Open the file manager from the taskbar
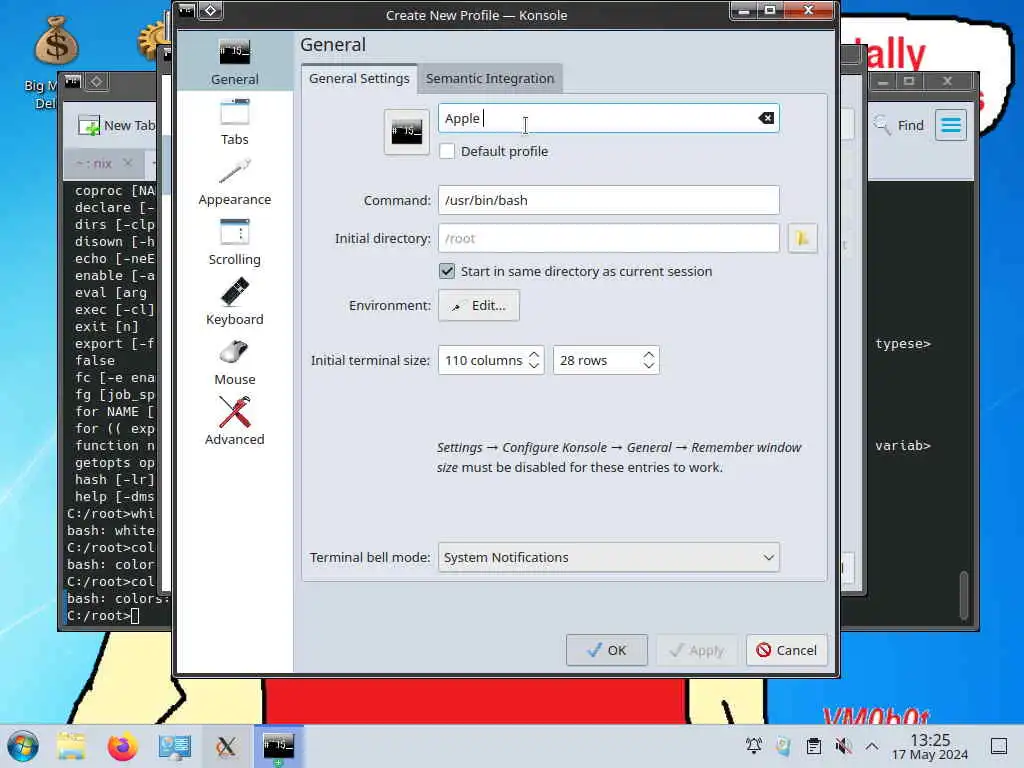The image size is (1024, 768). coord(71,746)
